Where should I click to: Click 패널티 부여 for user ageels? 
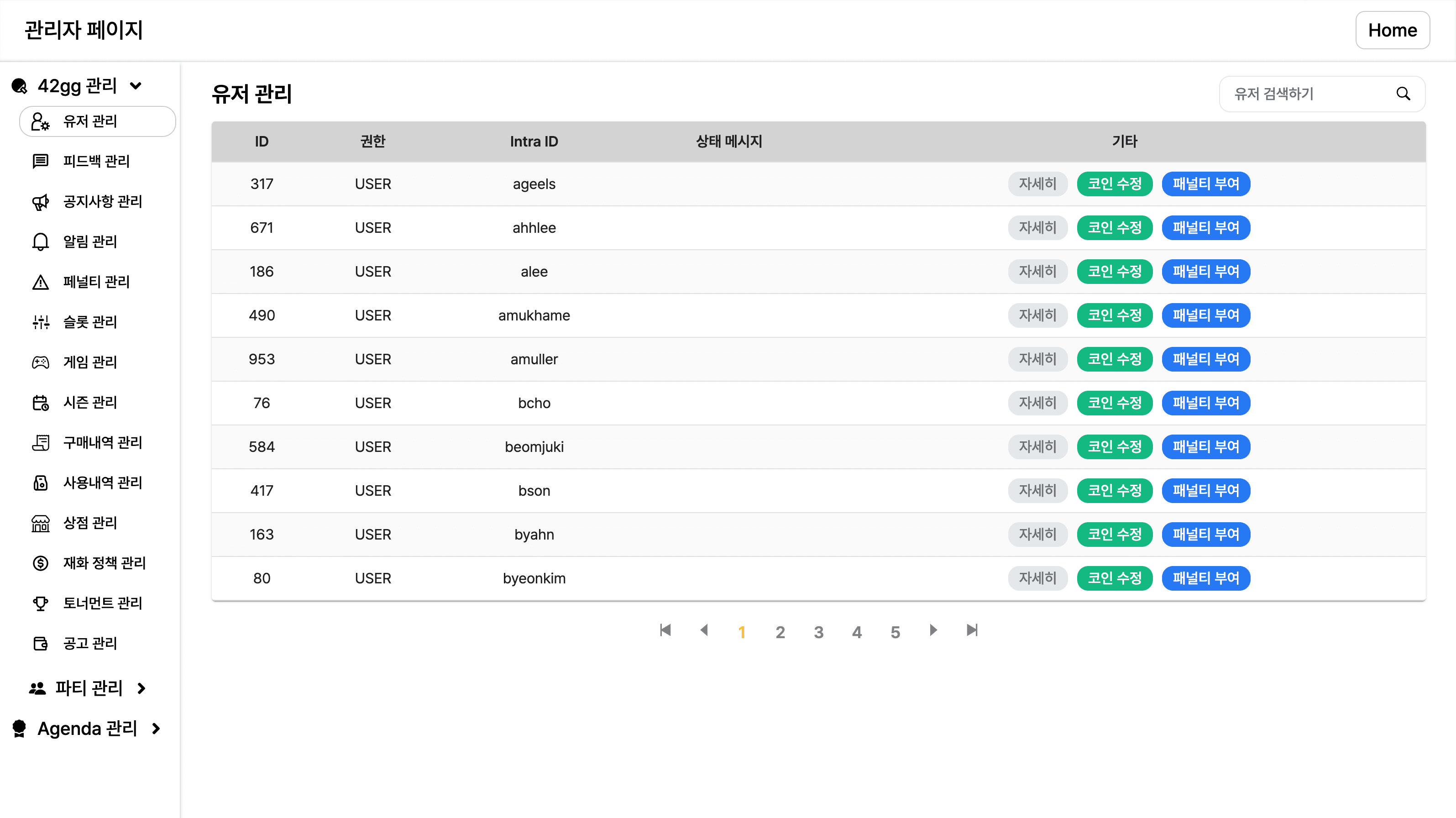1205,184
